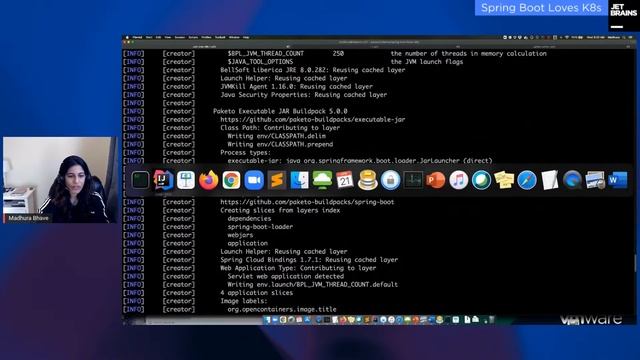Open the Help menu in menu bar
The height and width of the screenshot is (360, 640).
(246, 37)
